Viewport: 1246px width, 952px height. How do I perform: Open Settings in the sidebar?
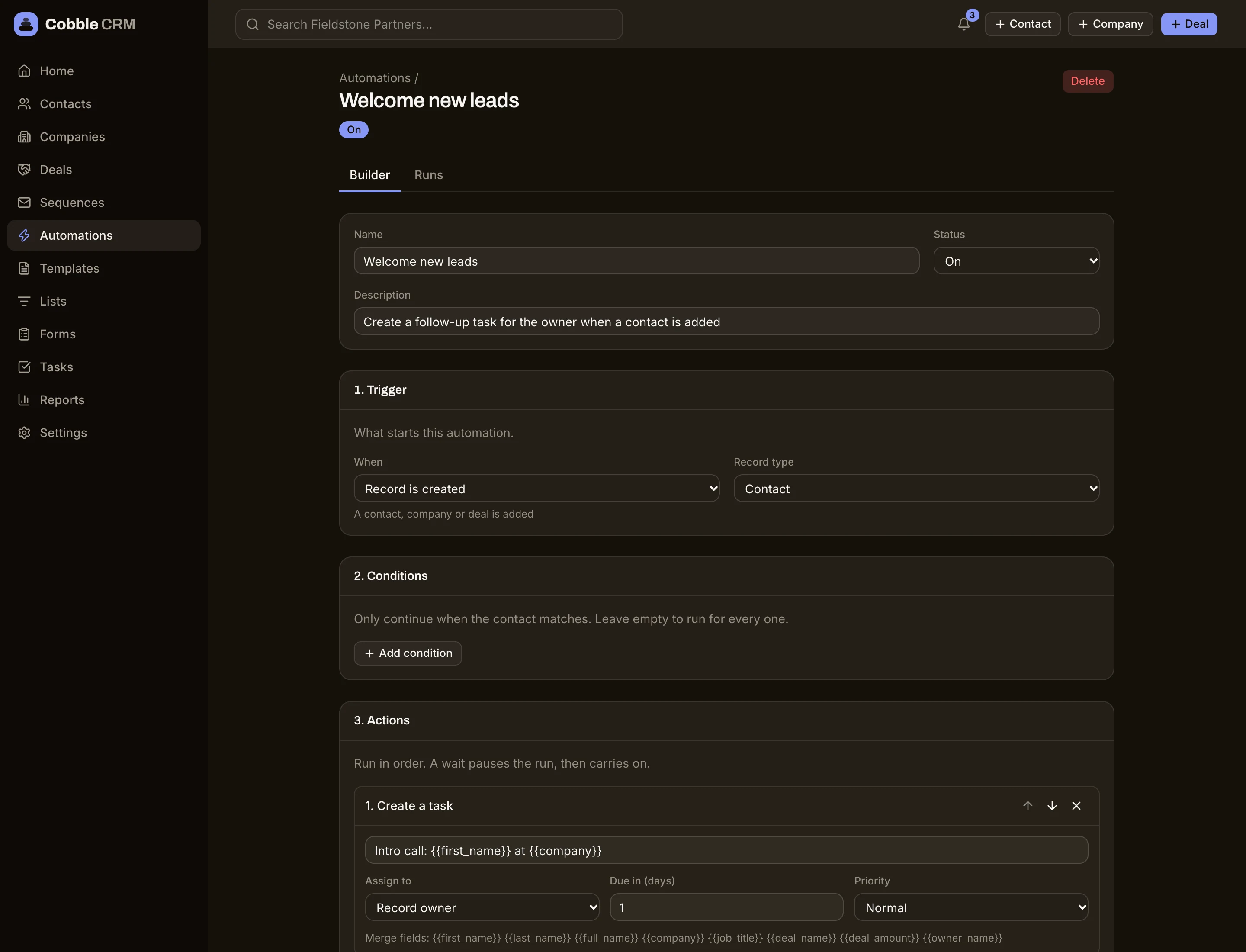coord(104,432)
